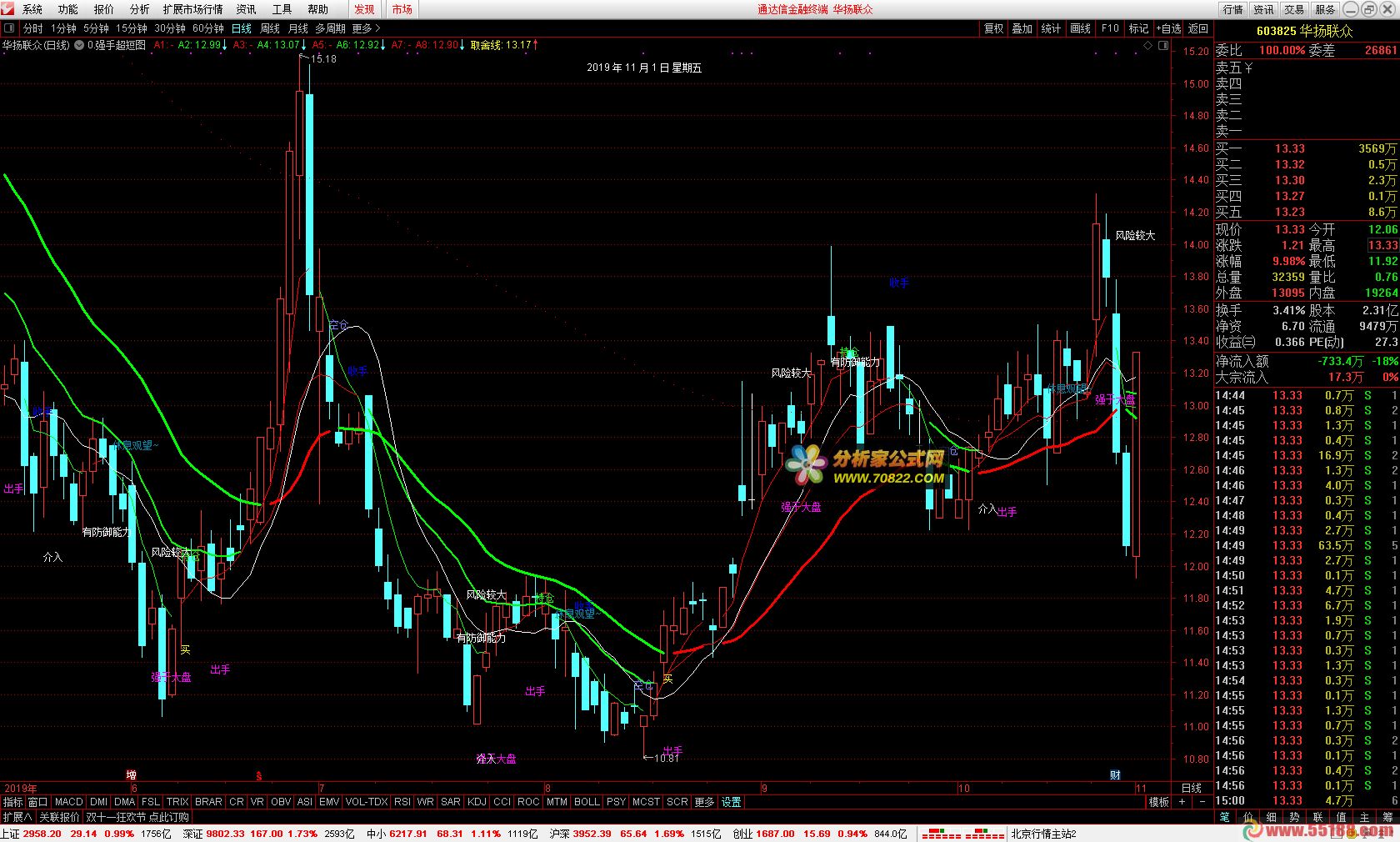The image size is (1400, 842).
Task: Click the 交易 button at top right
Action: [x=1294, y=9]
